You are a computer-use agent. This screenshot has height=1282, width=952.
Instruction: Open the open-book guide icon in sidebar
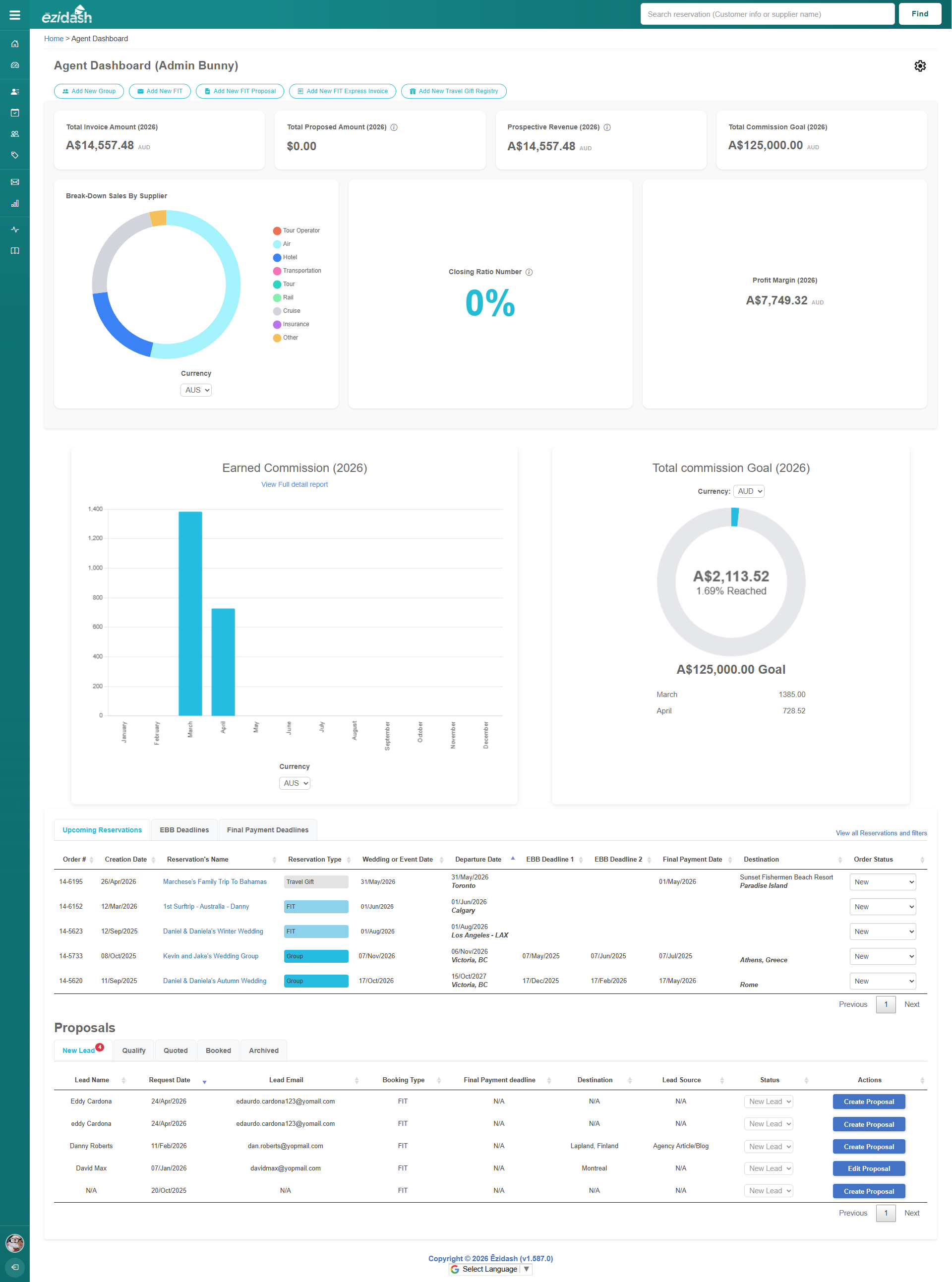tap(15, 251)
